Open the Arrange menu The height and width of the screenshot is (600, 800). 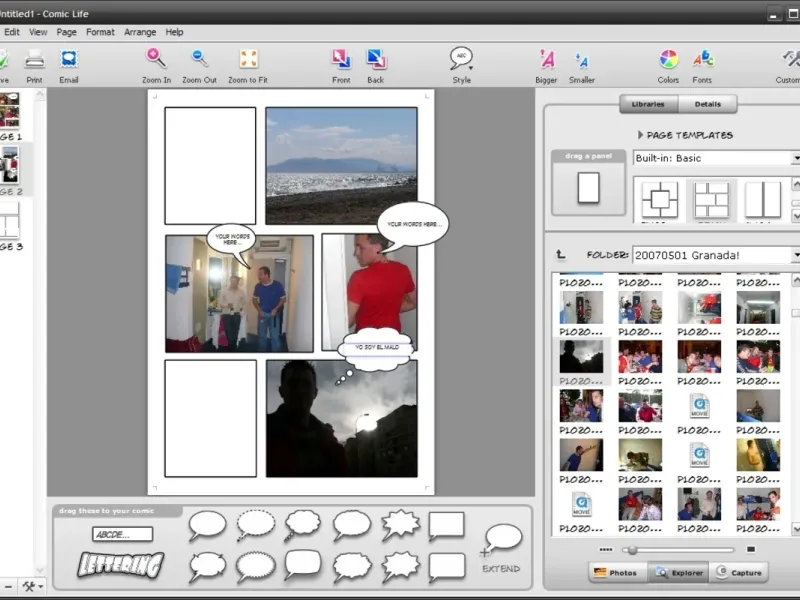point(140,32)
